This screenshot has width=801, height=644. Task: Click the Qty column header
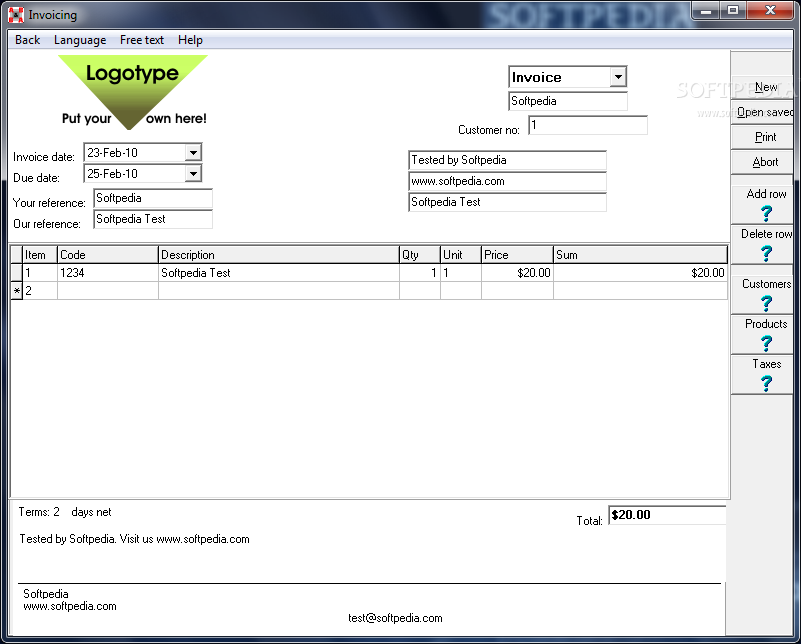(x=420, y=255)
